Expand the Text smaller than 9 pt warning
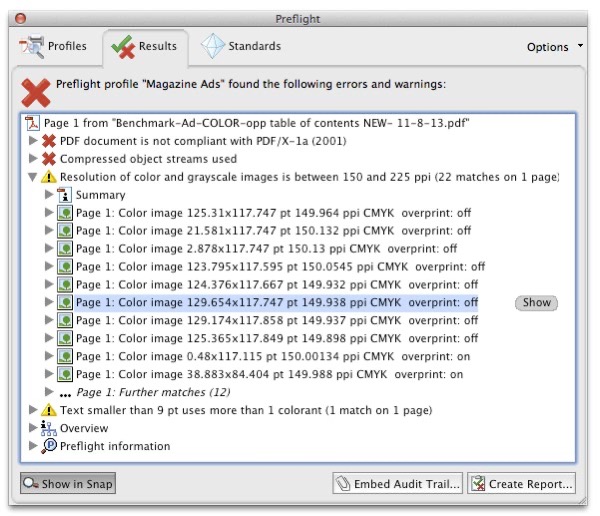This screenshot has width=600, height=516. pyautogui.click(x=33, y=410)
